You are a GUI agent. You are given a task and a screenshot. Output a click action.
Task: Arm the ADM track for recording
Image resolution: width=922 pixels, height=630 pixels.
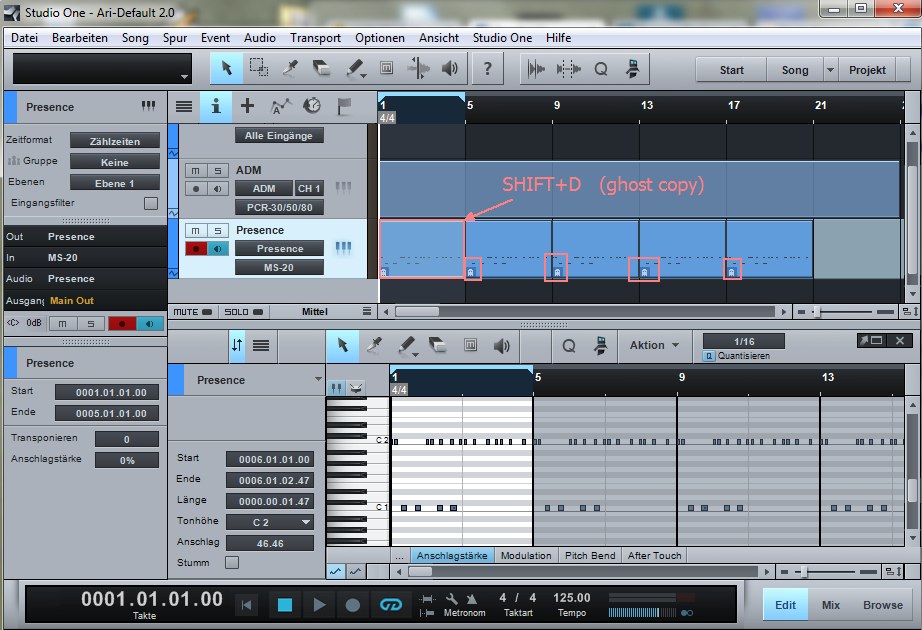[196, 189]
